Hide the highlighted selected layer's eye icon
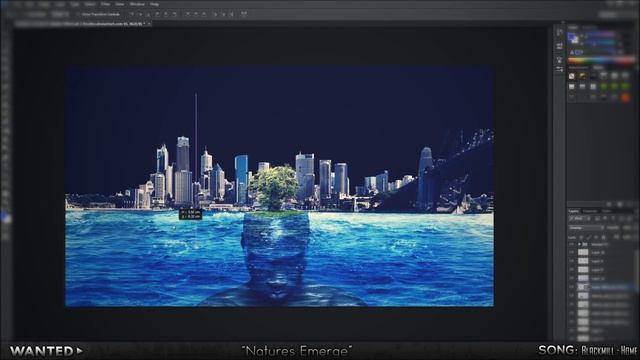 (572, 287)
